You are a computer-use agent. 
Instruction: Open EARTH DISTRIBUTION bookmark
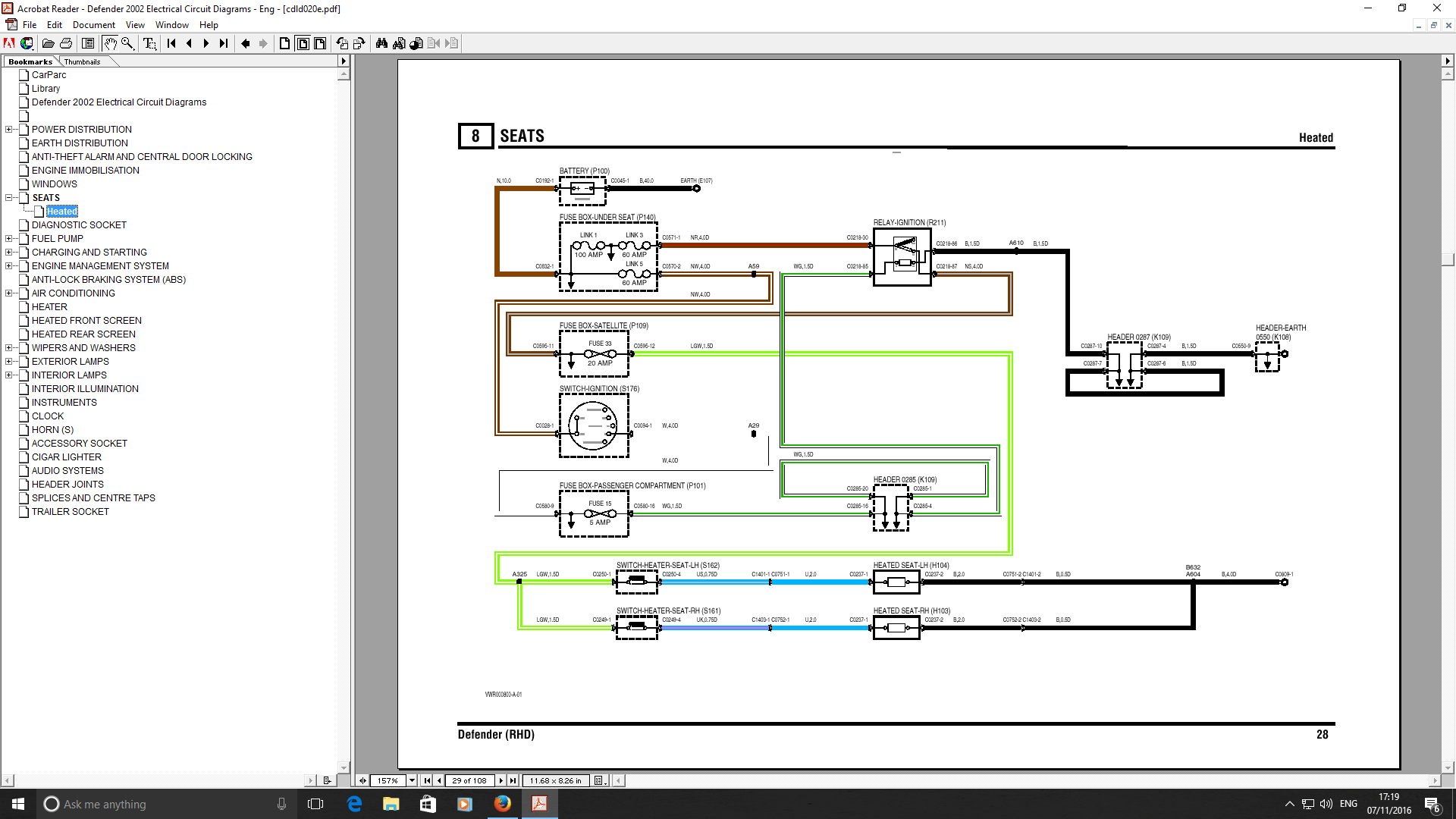(80, 143)
